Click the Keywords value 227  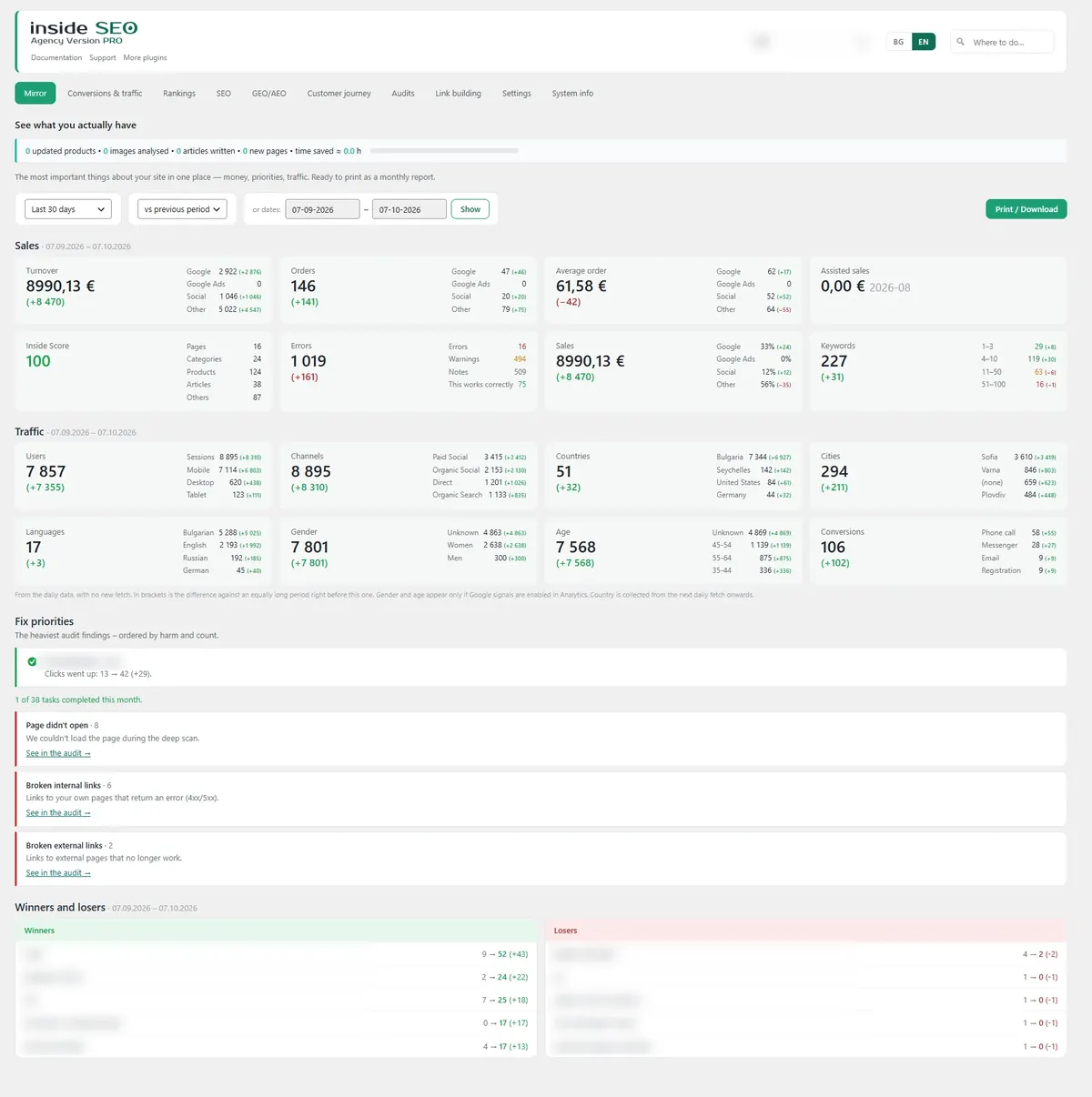(x=834, y=361)
